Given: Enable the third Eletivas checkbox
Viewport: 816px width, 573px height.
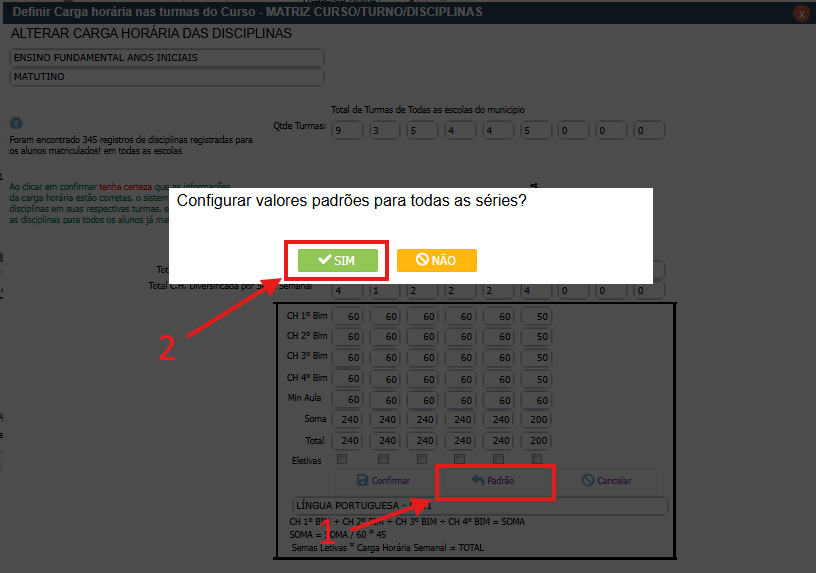Looking at the screenshot, I should [x=420, y=460].
